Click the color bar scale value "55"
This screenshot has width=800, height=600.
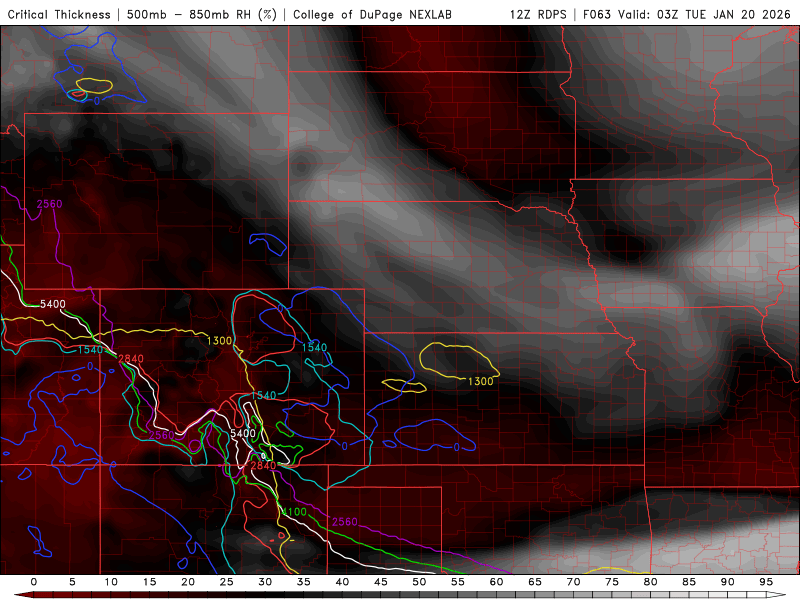(458, 582)
